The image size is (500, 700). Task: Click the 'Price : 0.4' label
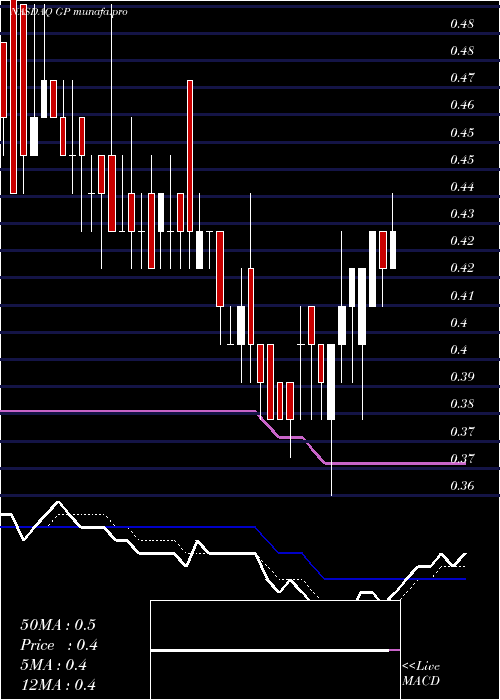click(x=59, y=645)
